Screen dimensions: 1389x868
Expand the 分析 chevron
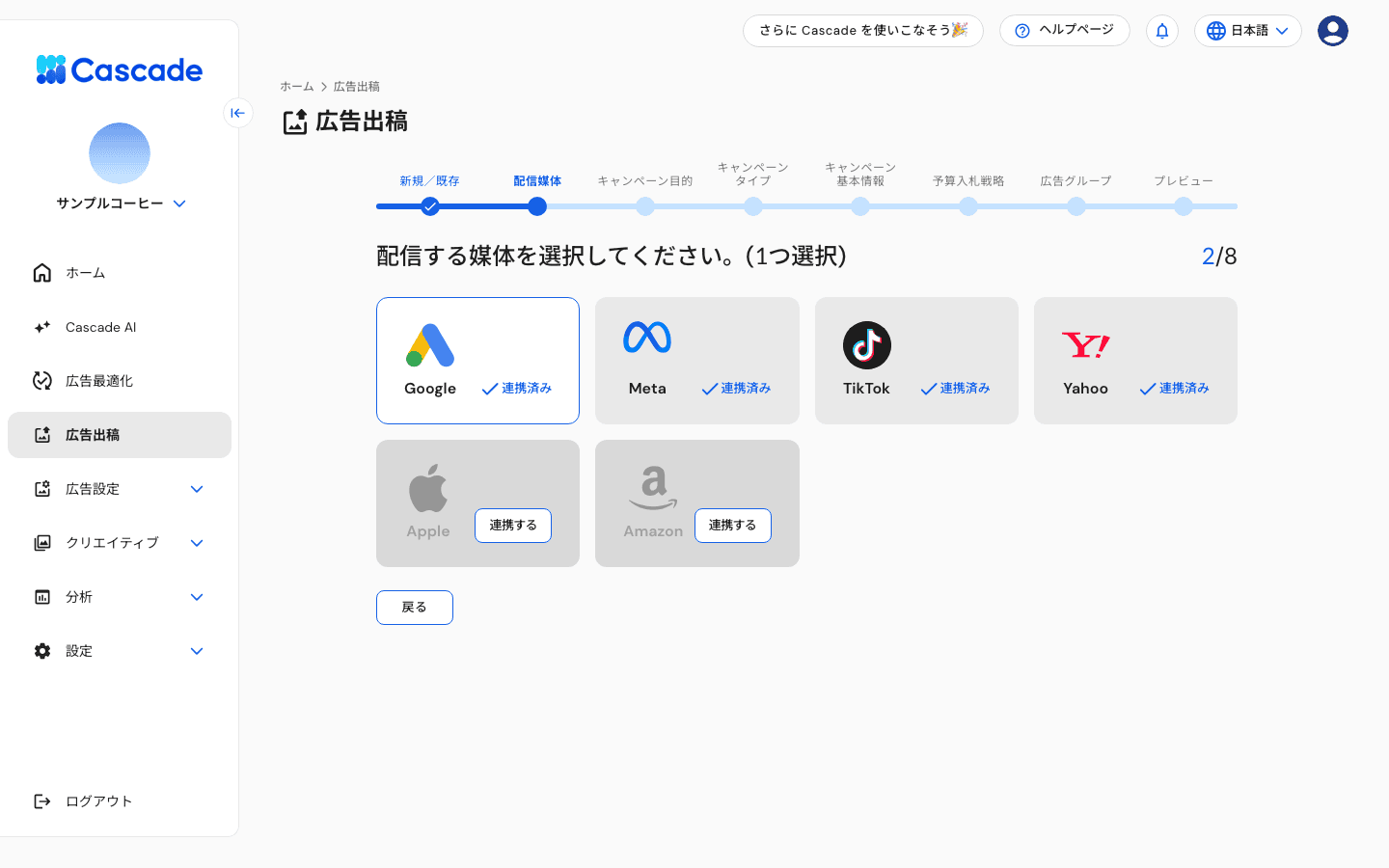[197, 597]
